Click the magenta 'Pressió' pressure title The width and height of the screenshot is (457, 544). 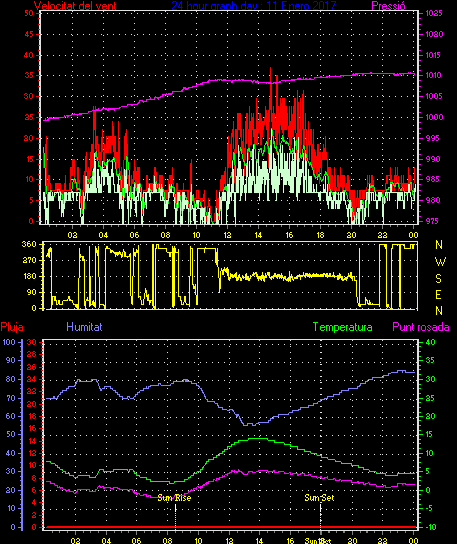coord(388,6)
